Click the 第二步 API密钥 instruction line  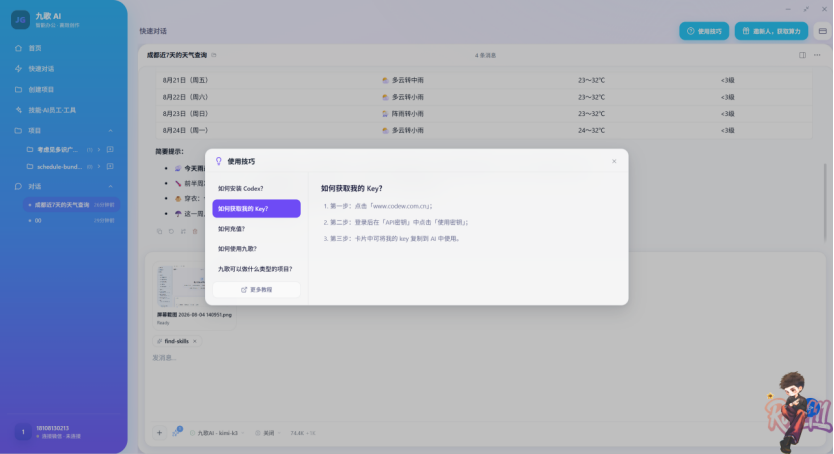396,222
